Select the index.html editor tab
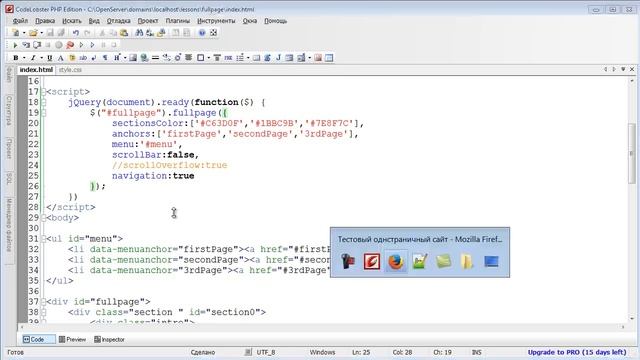640x360 pixels. click(x=36, y=70)
